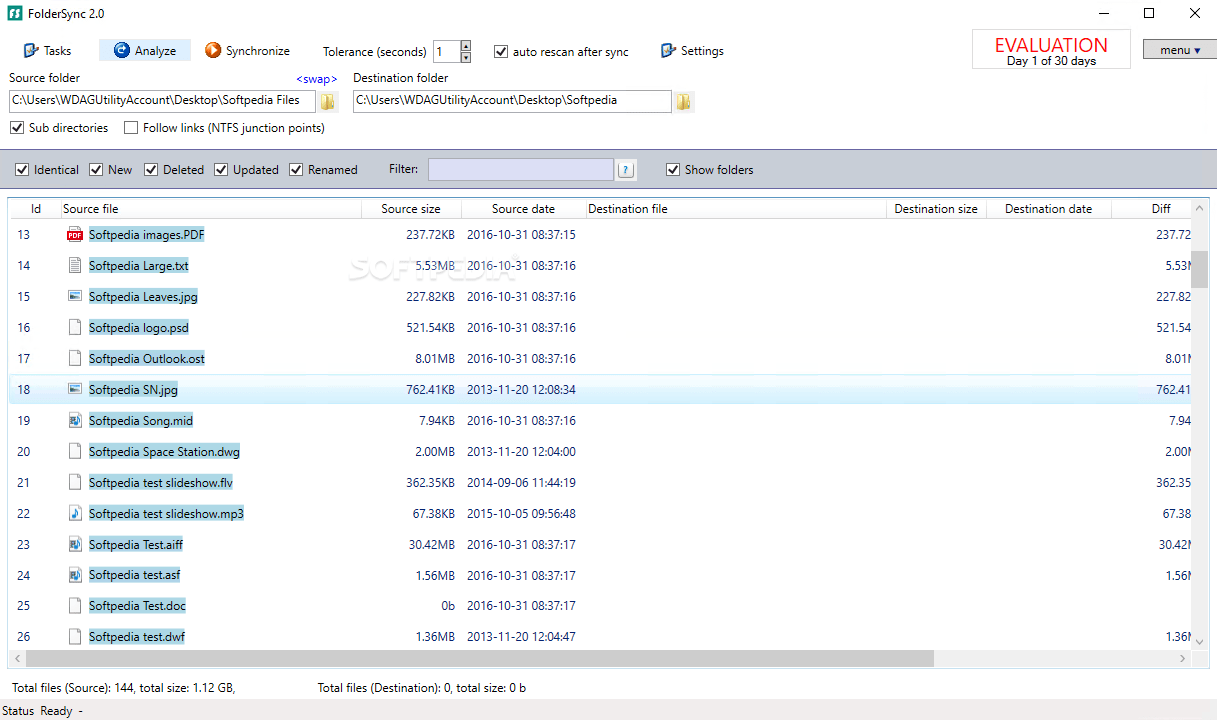Screen dimensions: 1217x720
Task: Select Softpedia Leaves.jpg file name
Action: (x=144, y=297)
